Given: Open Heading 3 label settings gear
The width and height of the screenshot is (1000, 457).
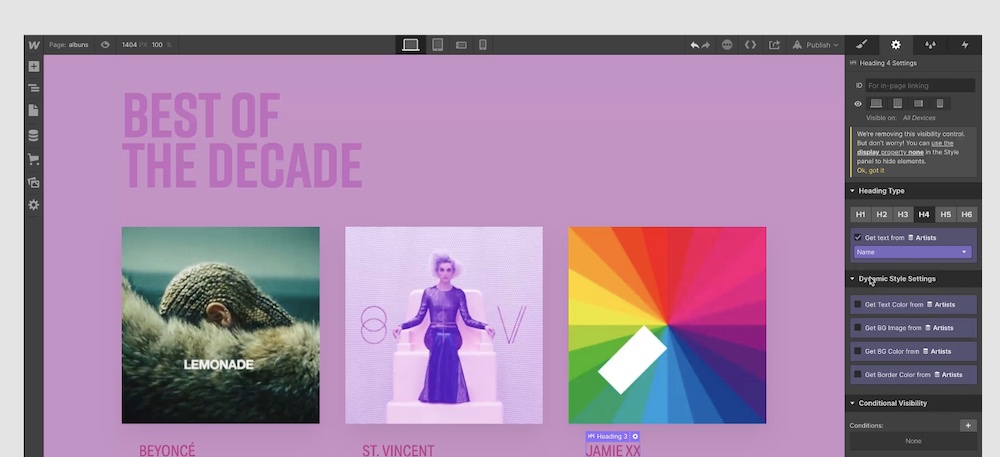Looking at the screenshot, I should click(x=635, y=437).
